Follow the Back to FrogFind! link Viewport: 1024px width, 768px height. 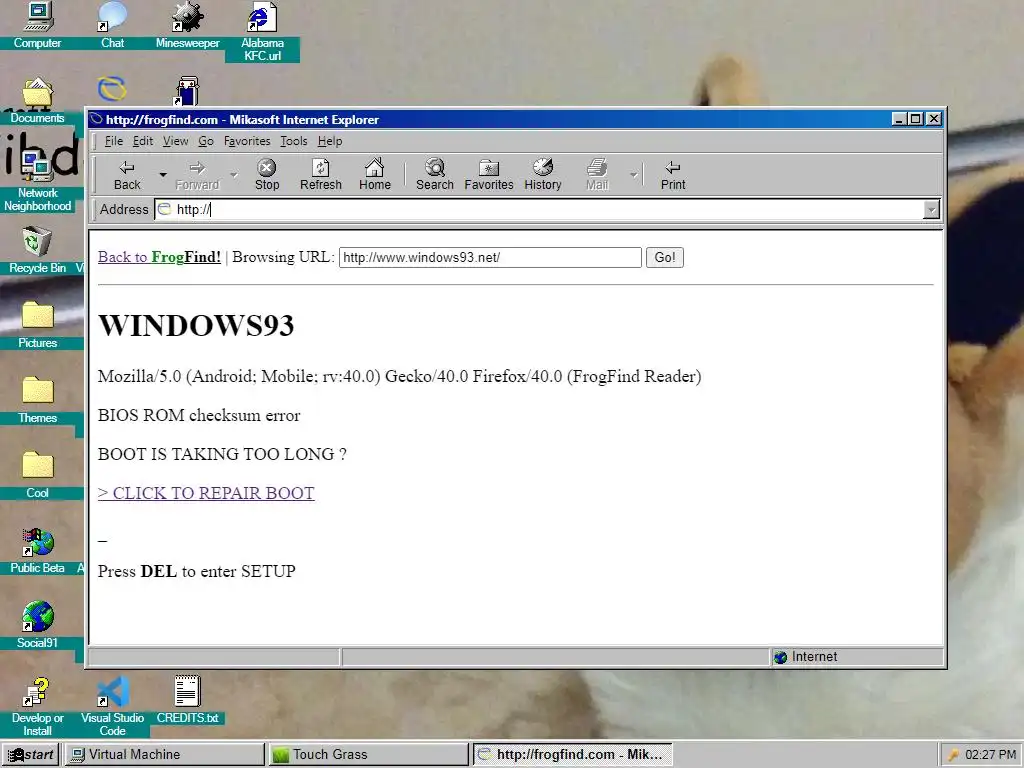[159, 257]
